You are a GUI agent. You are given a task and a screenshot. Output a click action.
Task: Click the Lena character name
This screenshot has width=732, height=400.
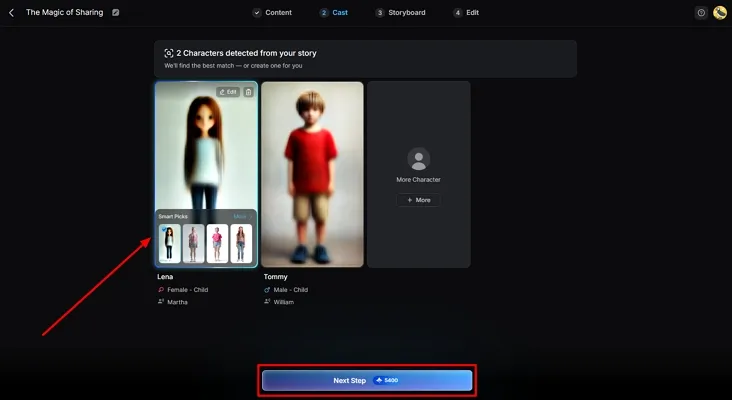click(x=165, y=277)
